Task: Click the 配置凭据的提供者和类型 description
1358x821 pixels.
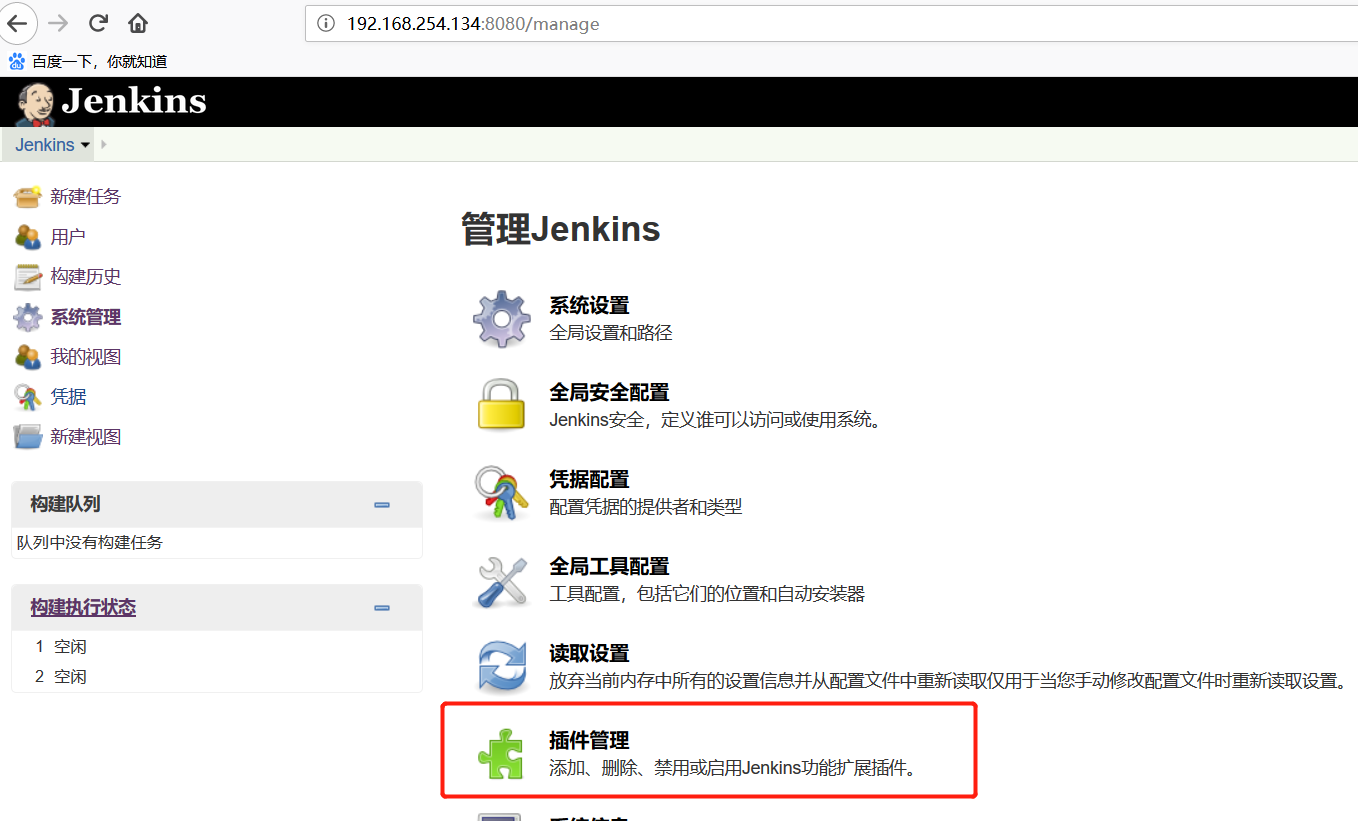Action: pos(646,507)
